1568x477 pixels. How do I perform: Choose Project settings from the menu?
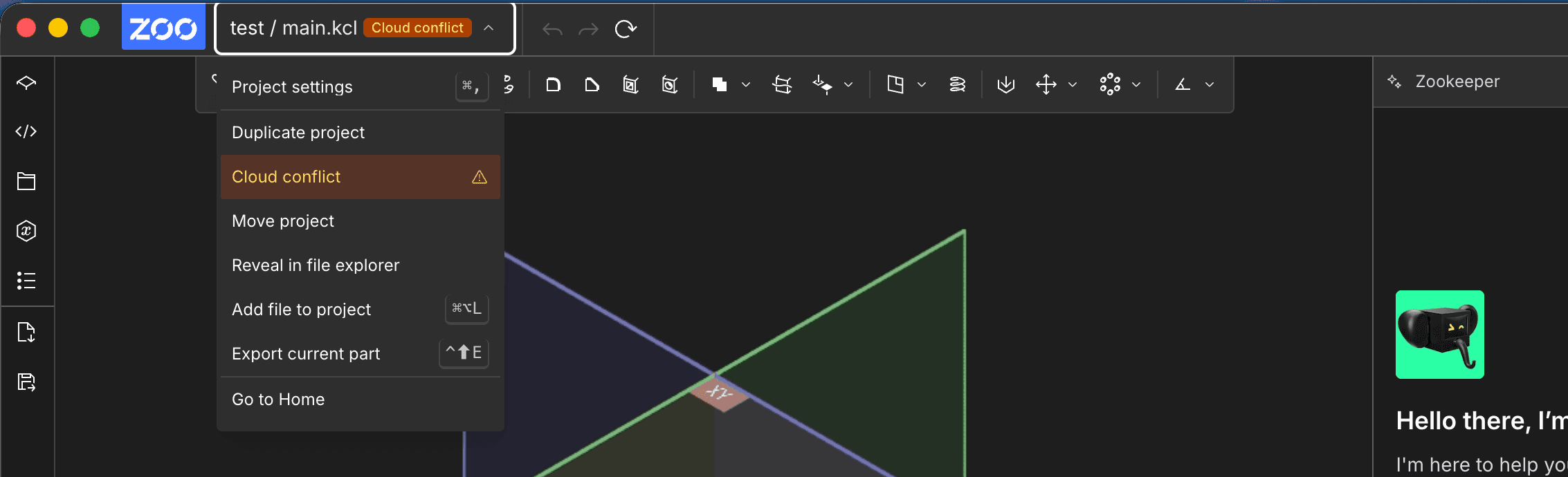click(x=361, y=87)
